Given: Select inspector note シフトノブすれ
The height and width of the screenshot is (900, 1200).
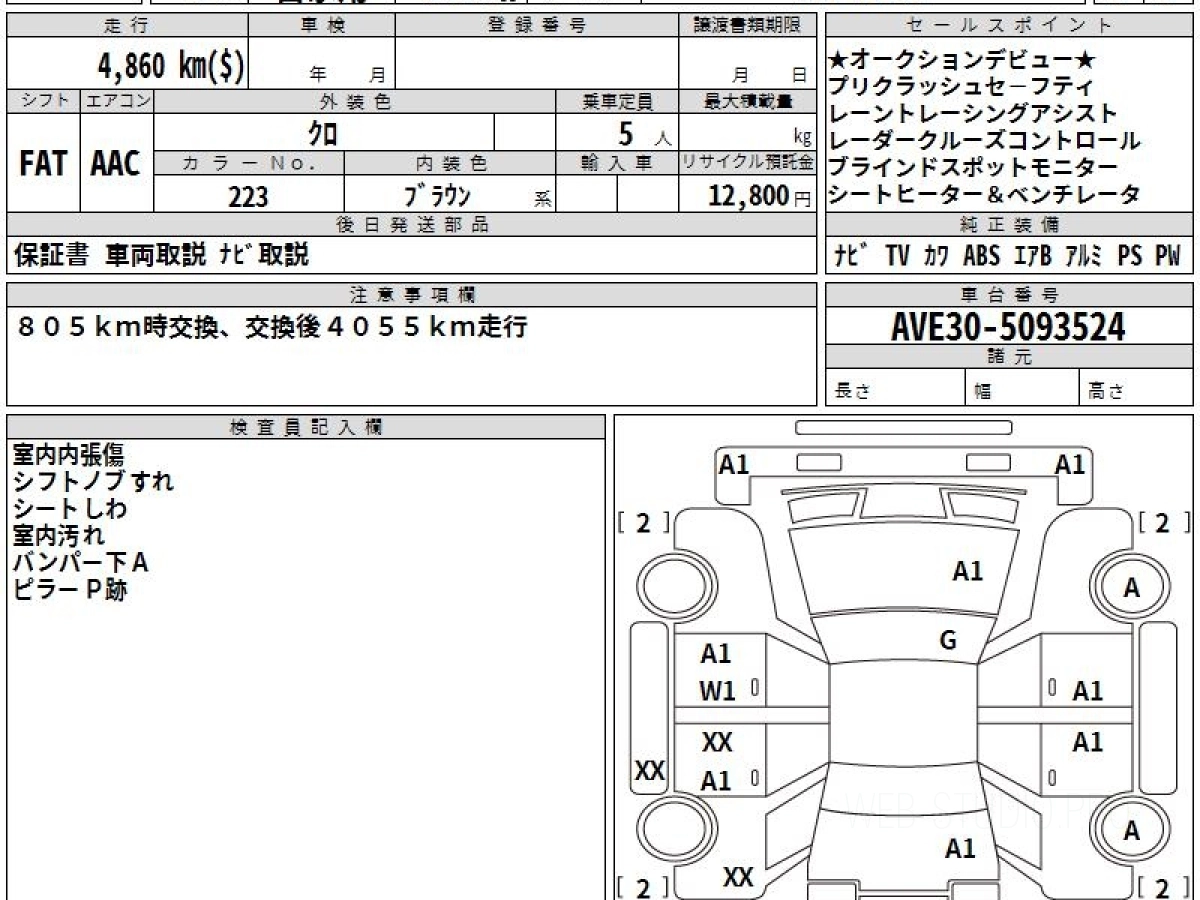Looking at the screenshot, I should (94, 482).
